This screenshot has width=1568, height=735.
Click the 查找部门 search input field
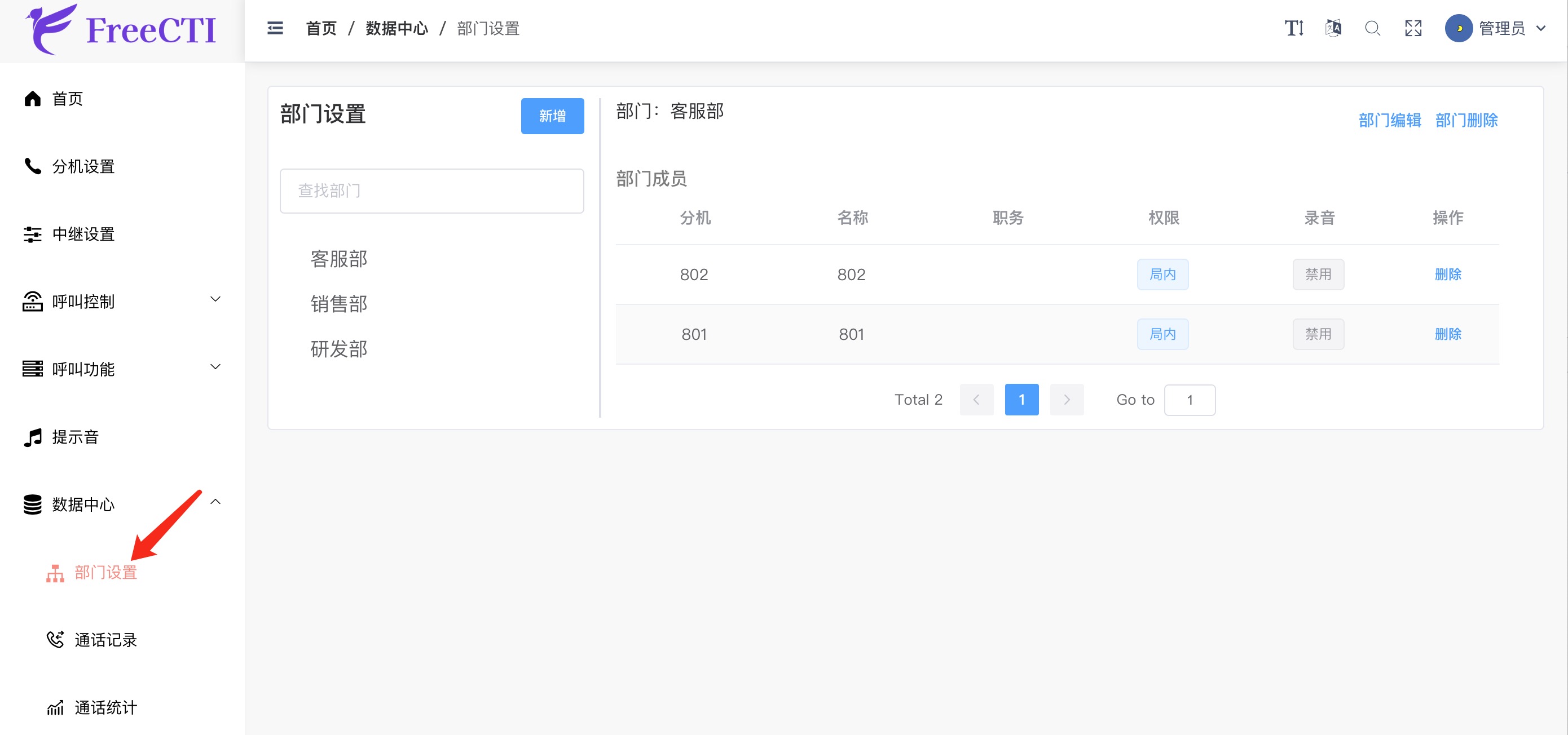coord(431,191)
